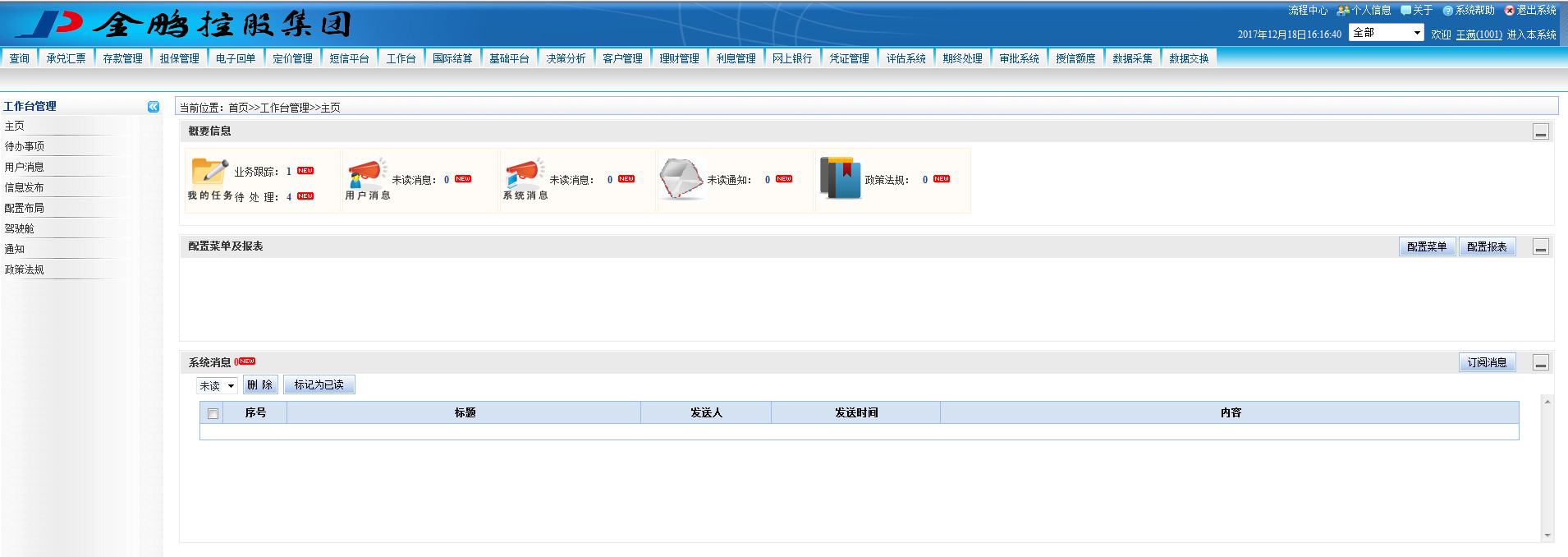Click the User Messages megaphone icon
The height and width of the screenshot is (557, 1568).
click(366, 173)
